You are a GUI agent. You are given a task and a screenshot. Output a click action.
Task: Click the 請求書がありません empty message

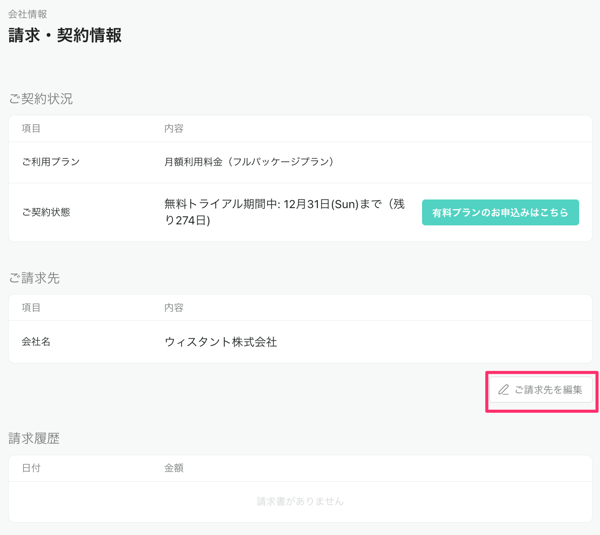pos(300,501)
